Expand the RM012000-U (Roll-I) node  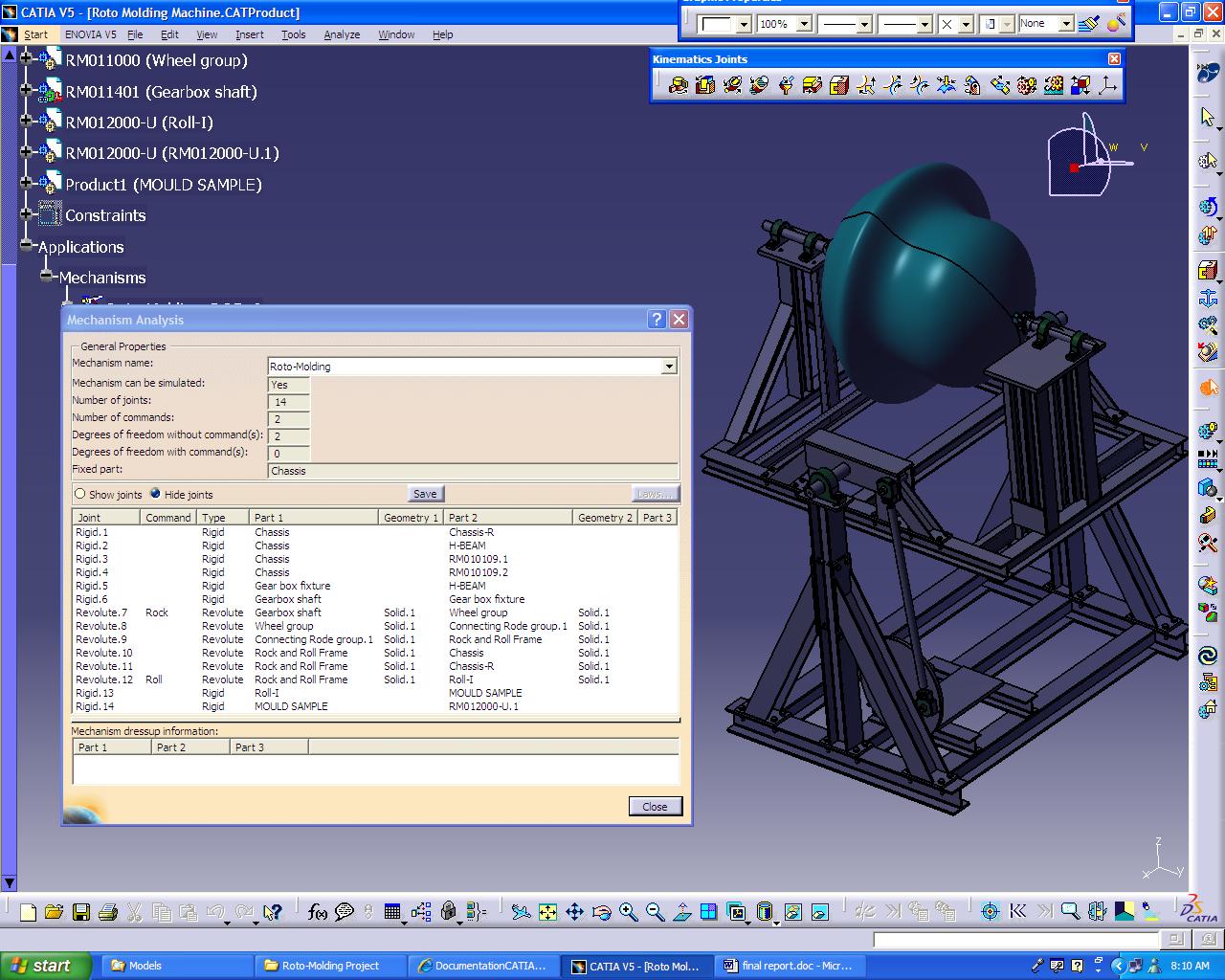coord(27,122)
